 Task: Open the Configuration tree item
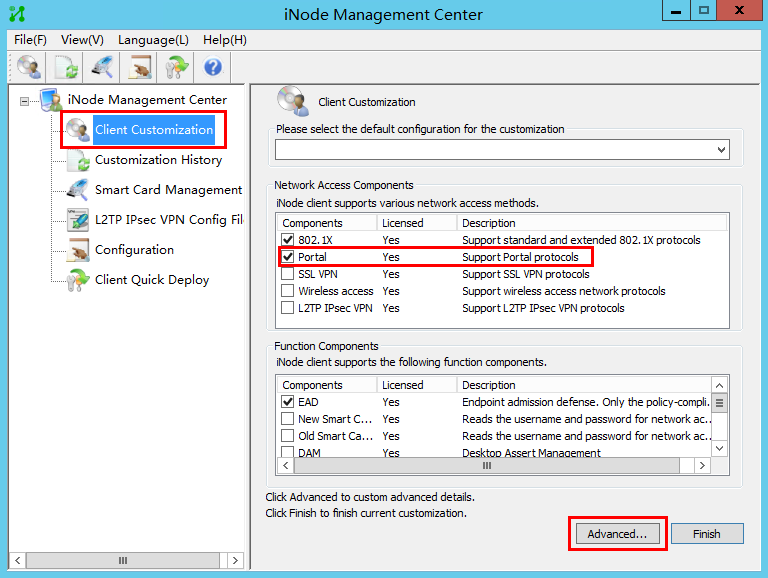pos(134,250)
